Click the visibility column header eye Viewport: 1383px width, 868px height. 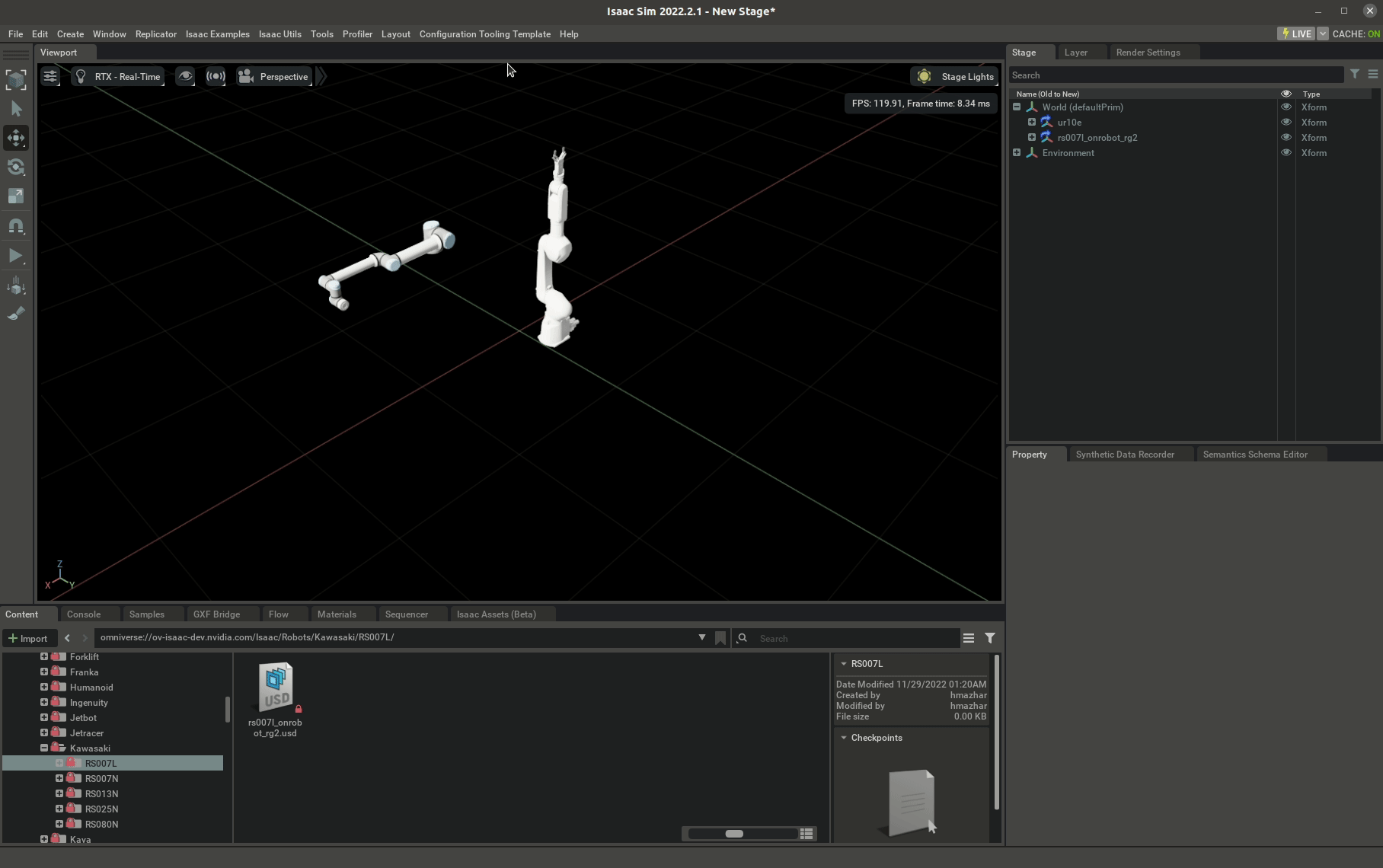pyautogui.click(x=1286, y=94)
